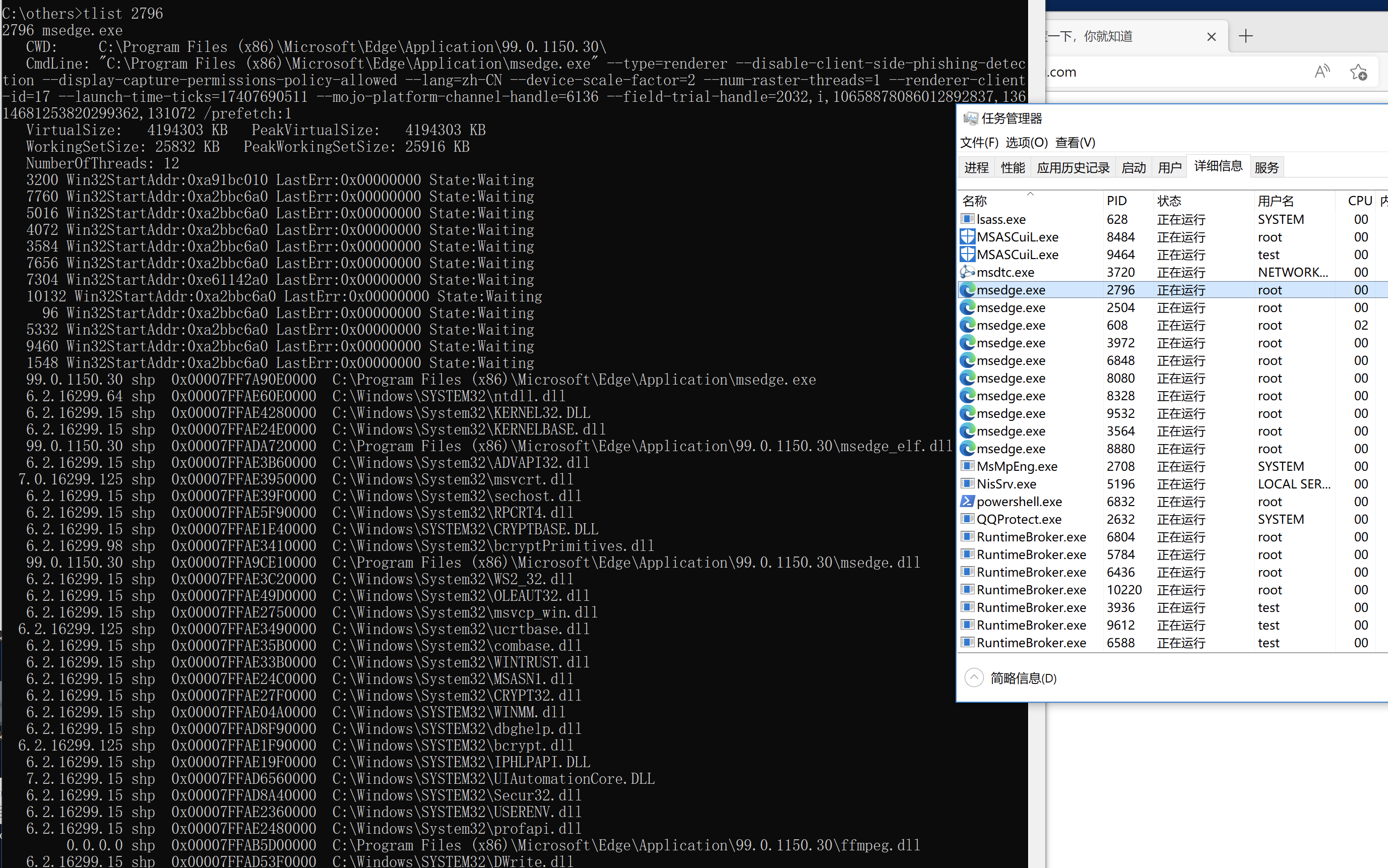Click the Task Manager title bar icon
The height and width of the screenshot is (868, 1388).
(970, 118)
